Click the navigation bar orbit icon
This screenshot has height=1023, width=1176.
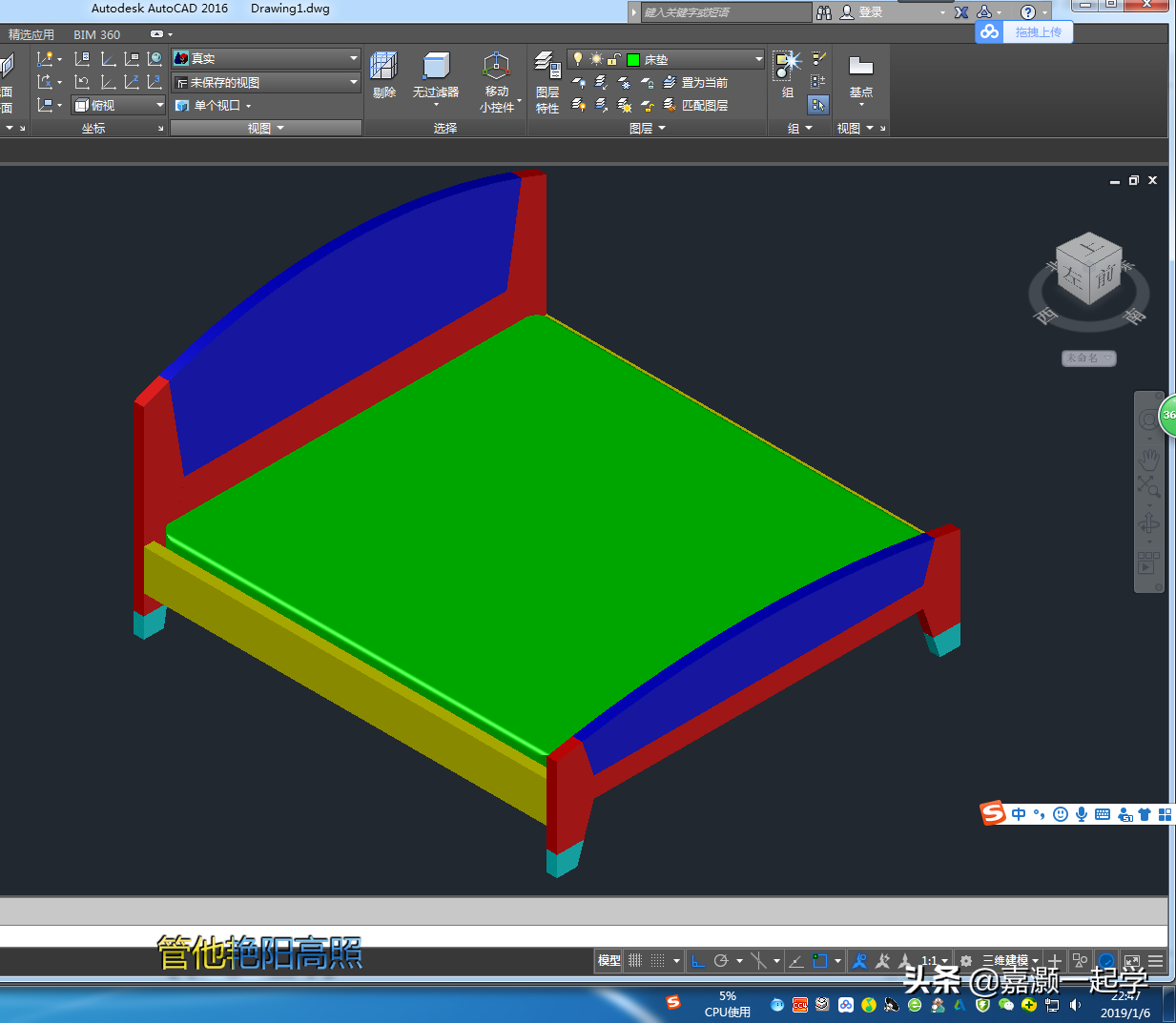pos(1148,523)
